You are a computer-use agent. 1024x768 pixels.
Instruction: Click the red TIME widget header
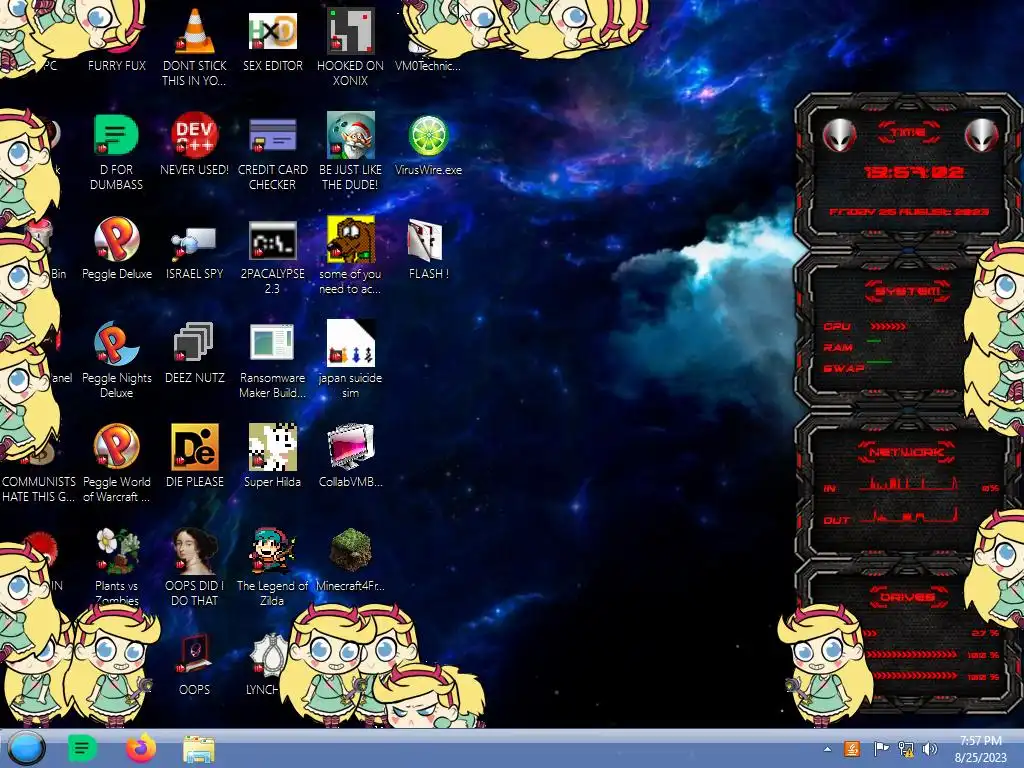908,132
